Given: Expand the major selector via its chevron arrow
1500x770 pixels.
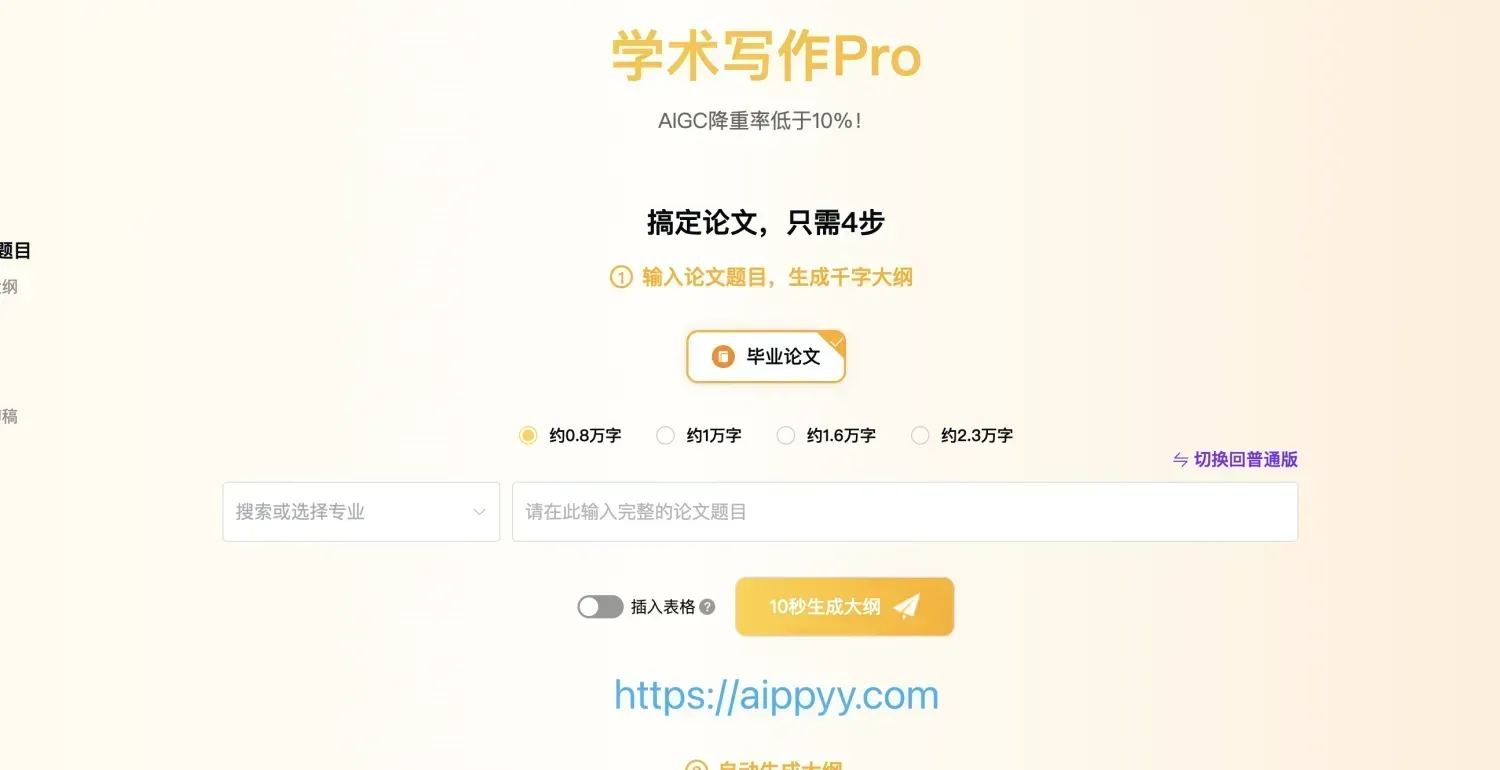Looking at the screenshot, I should point(479,512).
